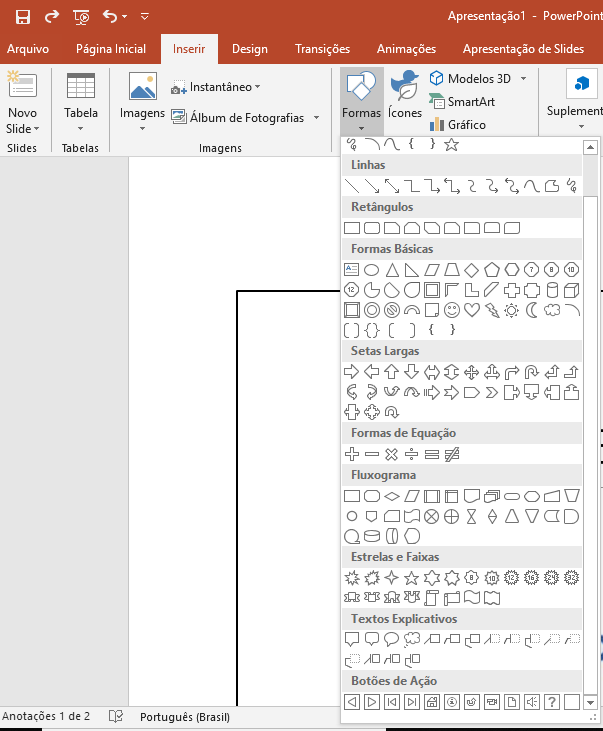
Task: Open the Transições tab
Action: [322, 49]
